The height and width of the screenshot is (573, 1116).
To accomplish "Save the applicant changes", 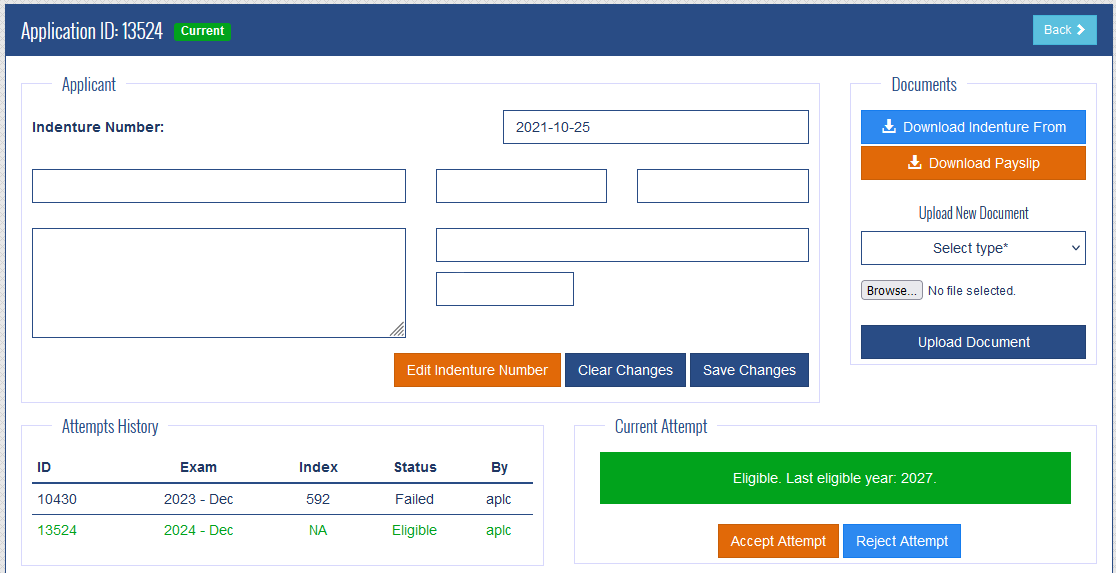I will click(749, 370).
